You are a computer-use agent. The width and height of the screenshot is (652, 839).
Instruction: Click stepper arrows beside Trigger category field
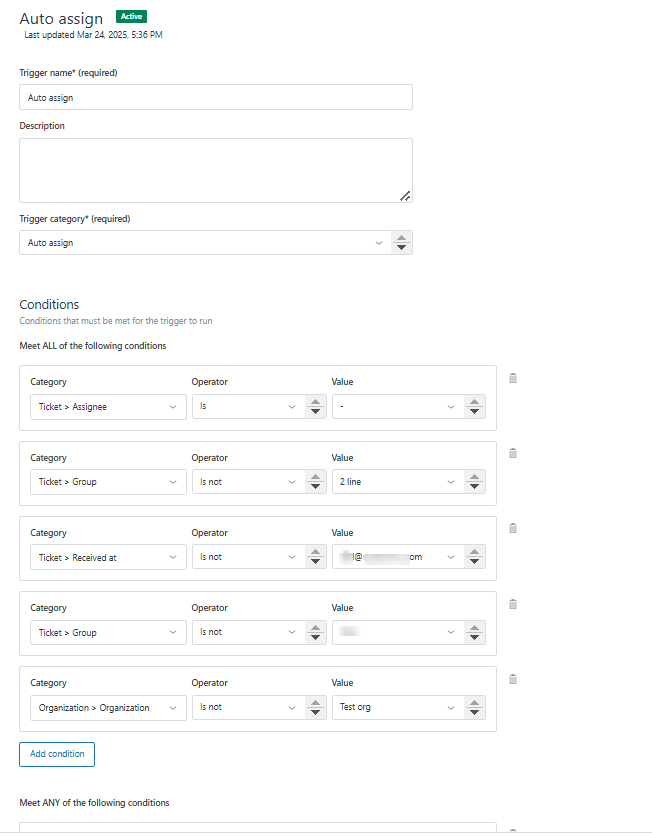[401, 243]
